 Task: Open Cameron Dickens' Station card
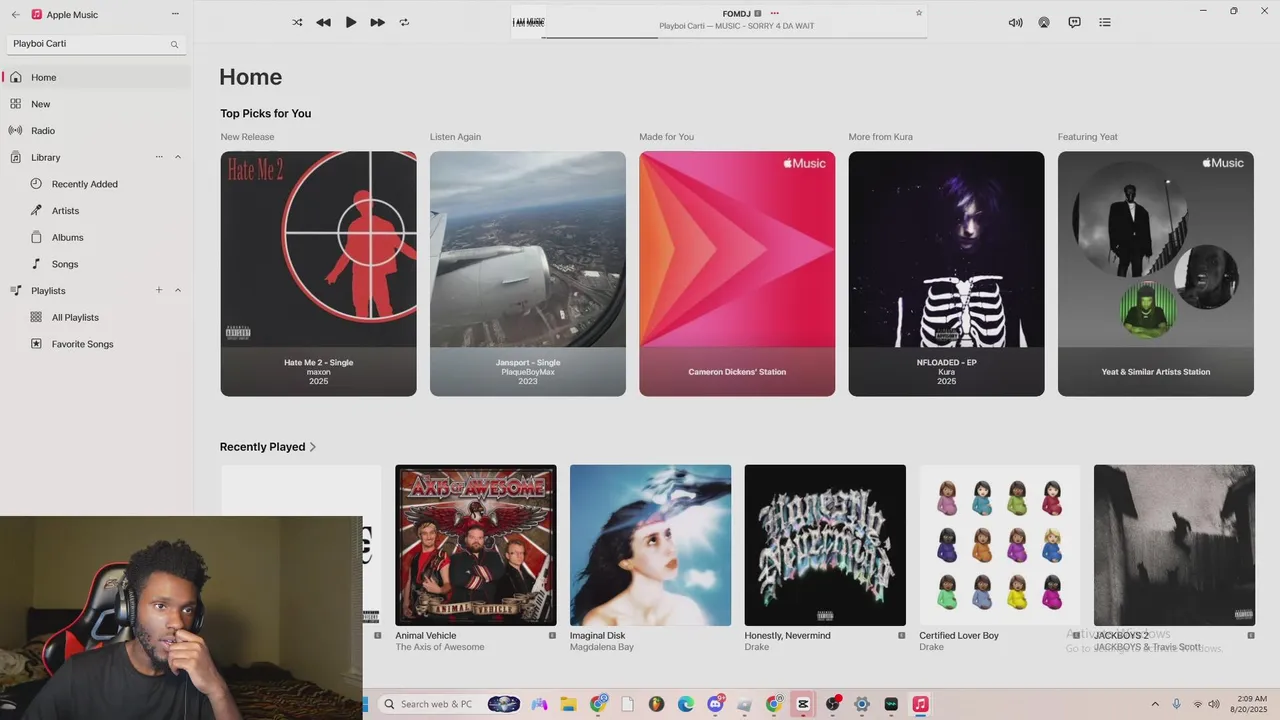tap(737, 273)
